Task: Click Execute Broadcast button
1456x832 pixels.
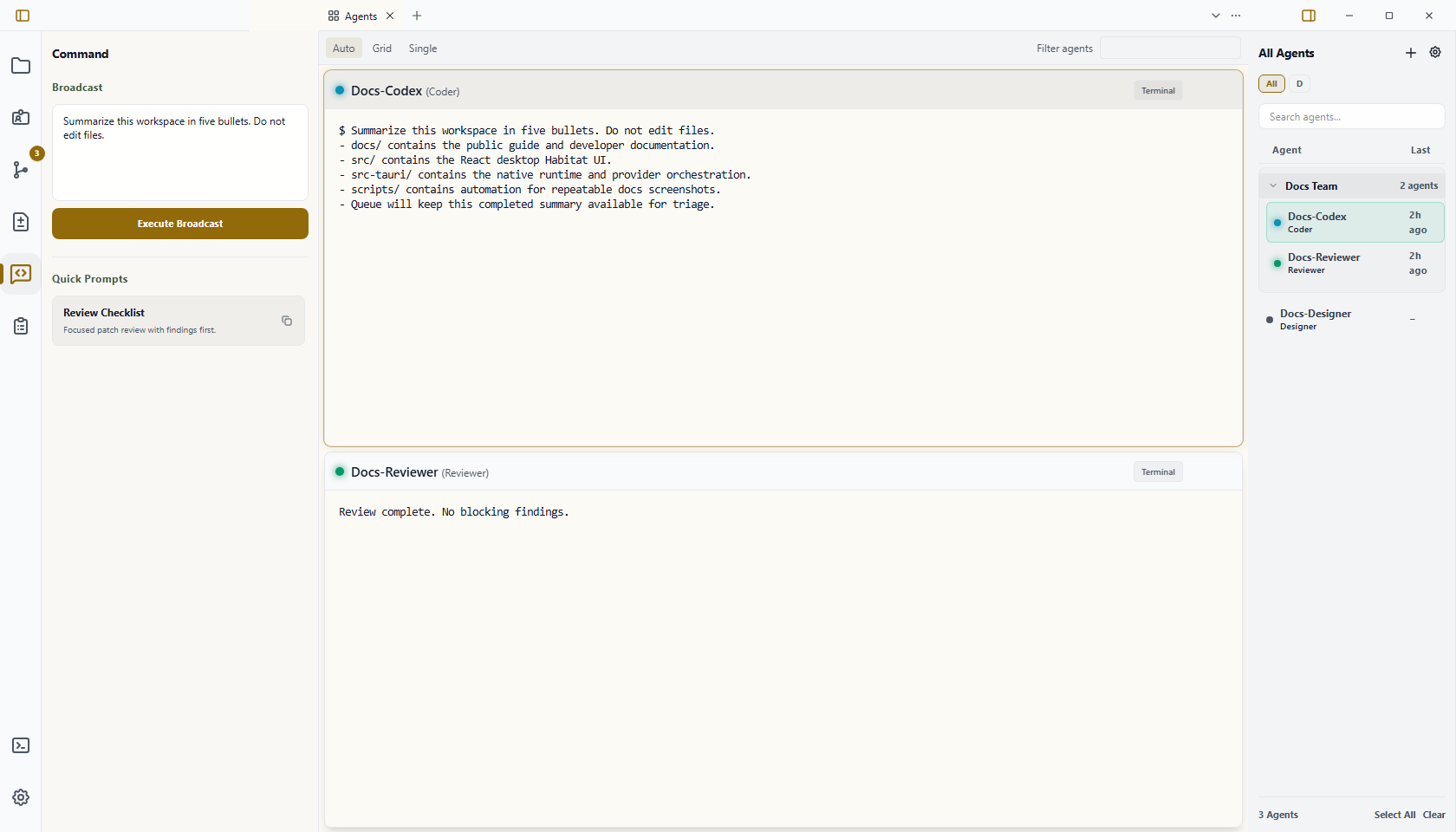Action: [x=180, y=224]
